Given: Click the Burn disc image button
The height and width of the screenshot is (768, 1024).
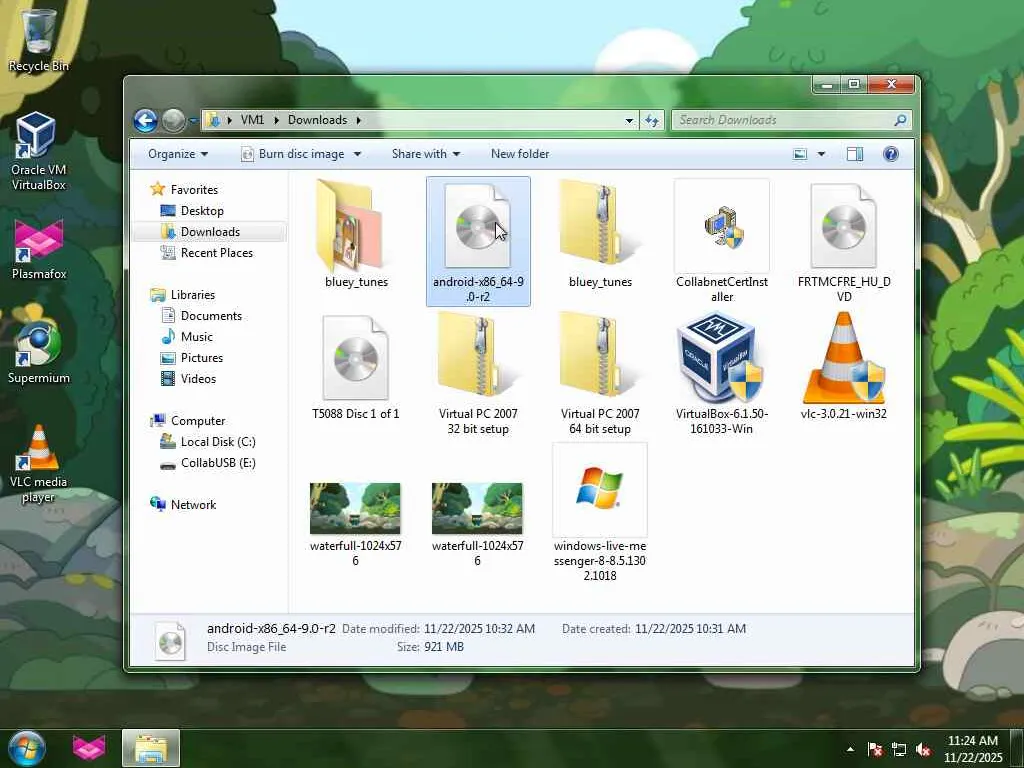Looking at the screenshot, I should pos(293,154).
